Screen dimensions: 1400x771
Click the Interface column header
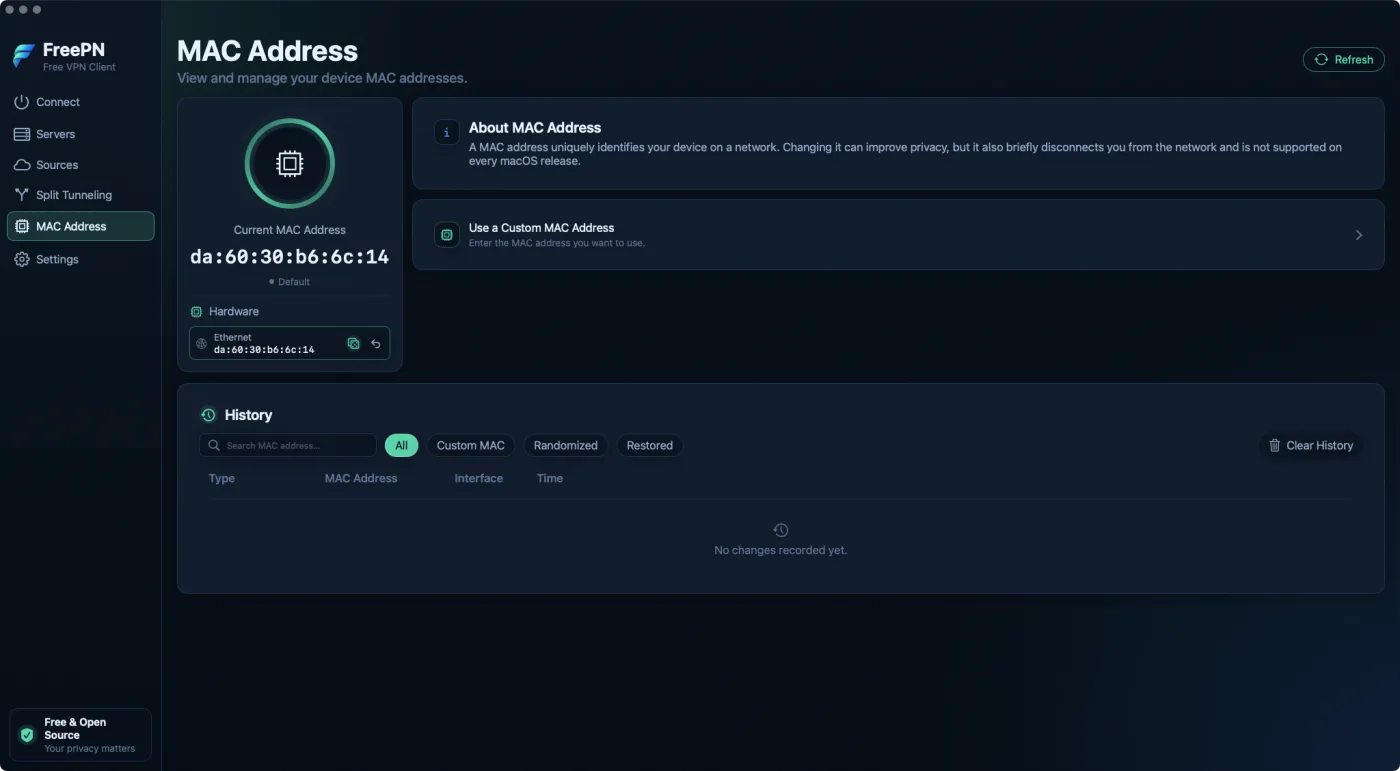pos(479,478)
